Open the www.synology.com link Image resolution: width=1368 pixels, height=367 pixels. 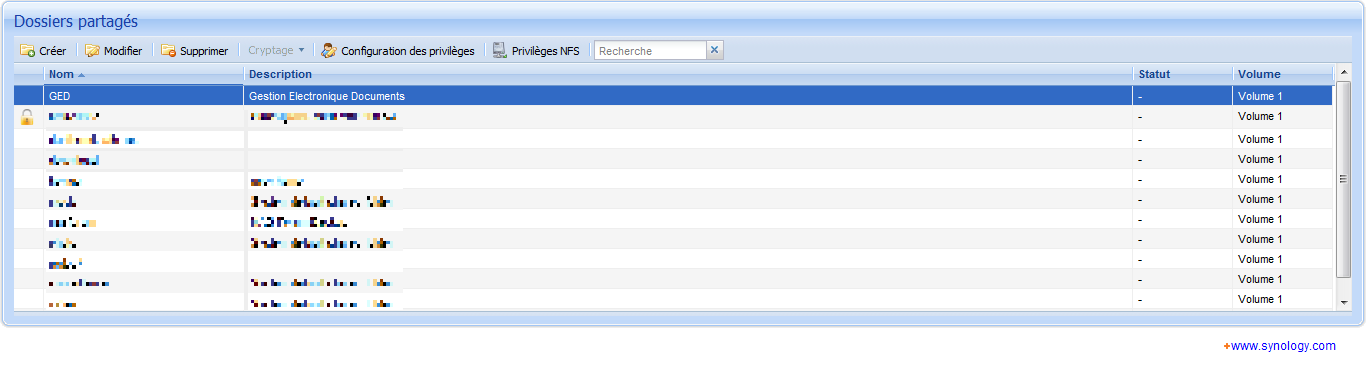tap(1283, 346)
